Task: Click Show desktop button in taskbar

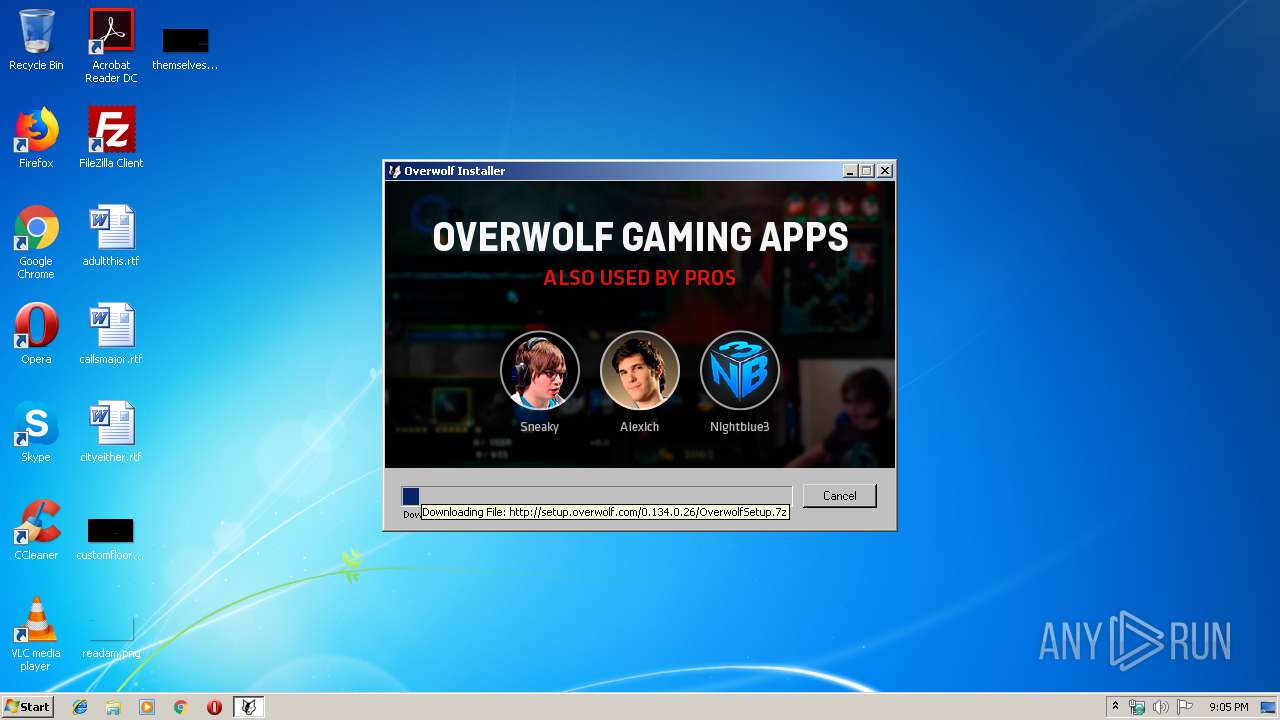Action: [x=1269, y=707]
